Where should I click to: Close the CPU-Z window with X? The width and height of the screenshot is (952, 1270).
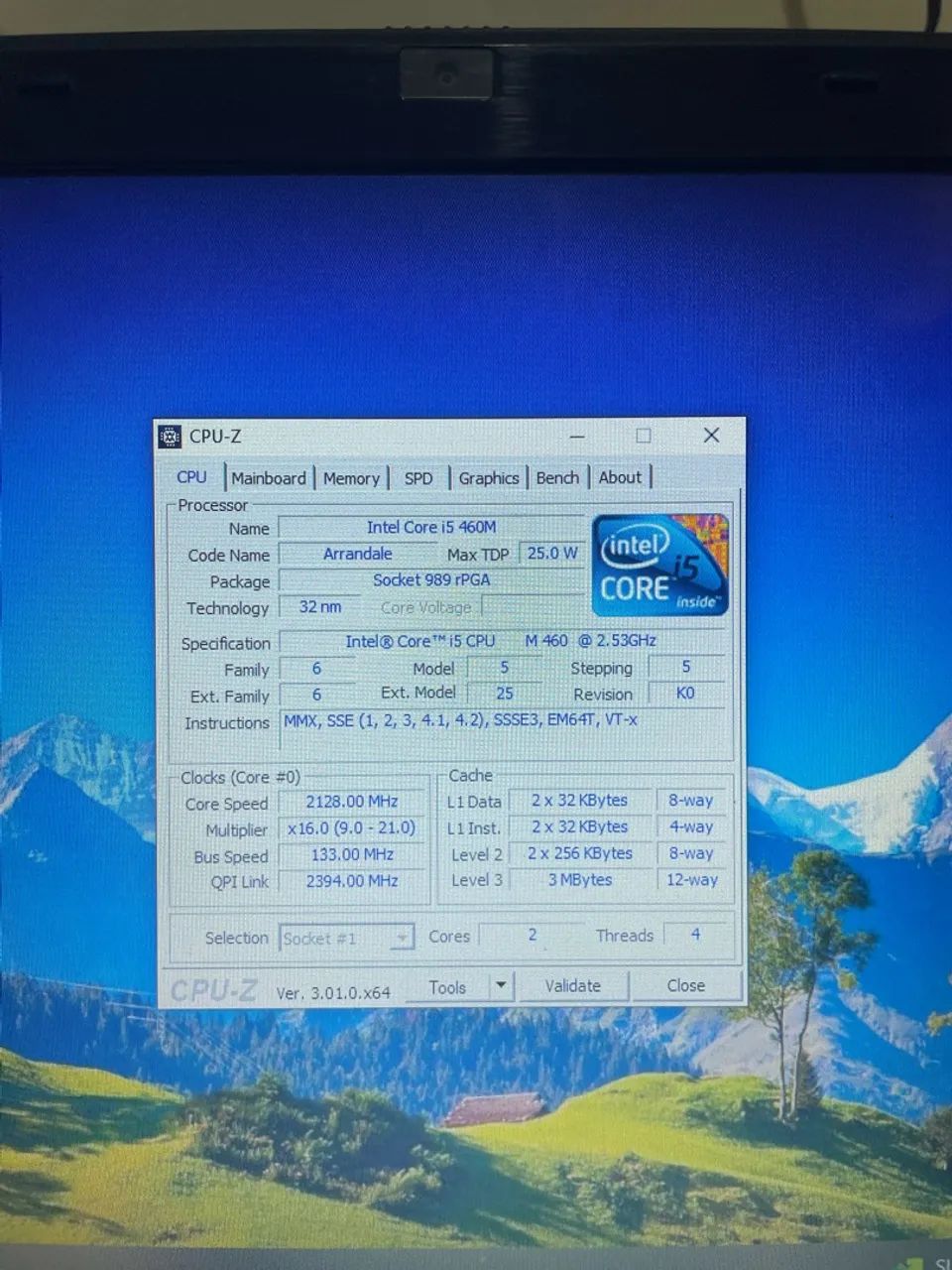click(711, 435)
